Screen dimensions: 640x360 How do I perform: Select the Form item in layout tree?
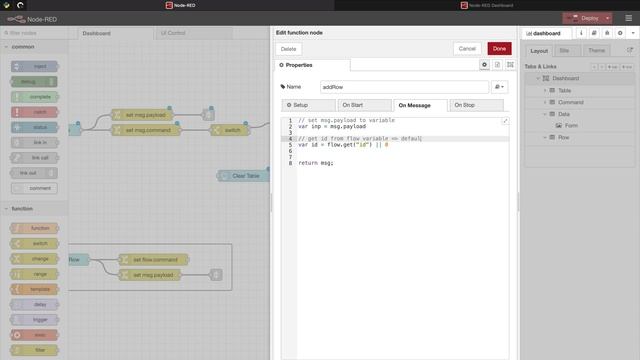click(571, 126)
